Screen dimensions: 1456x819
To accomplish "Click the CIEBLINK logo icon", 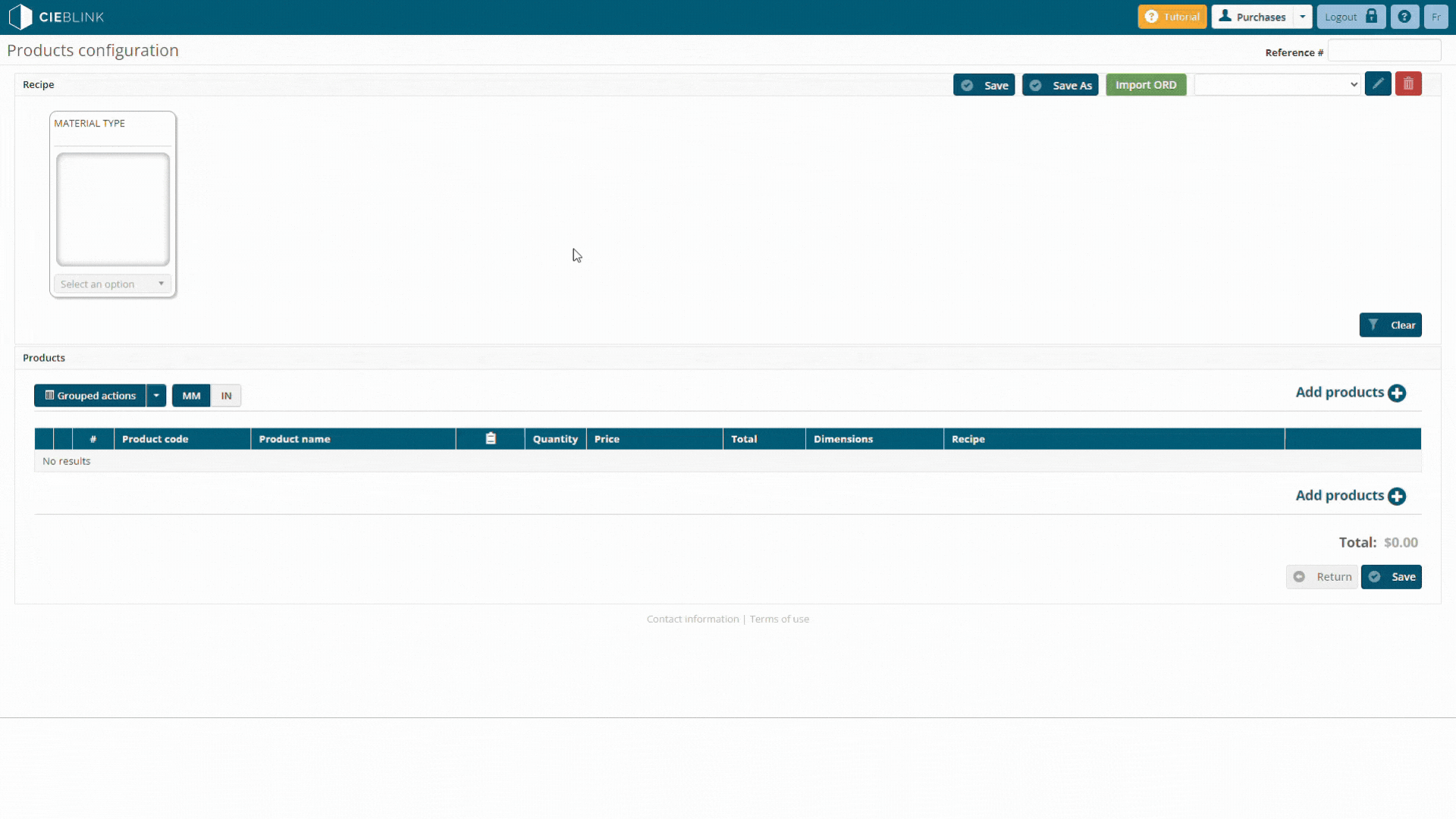I will (20, 17).
